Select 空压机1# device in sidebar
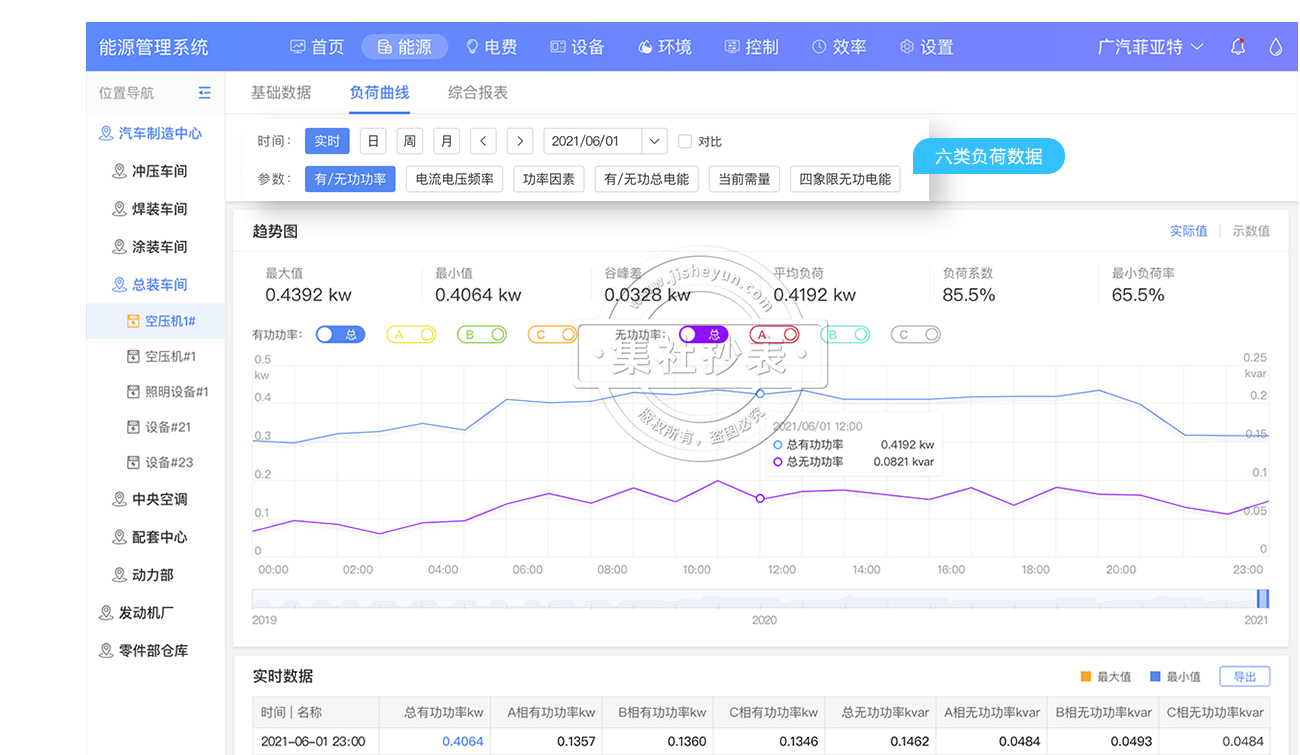Viewport: 1300px width, 755px height. [x=169, y=321]
